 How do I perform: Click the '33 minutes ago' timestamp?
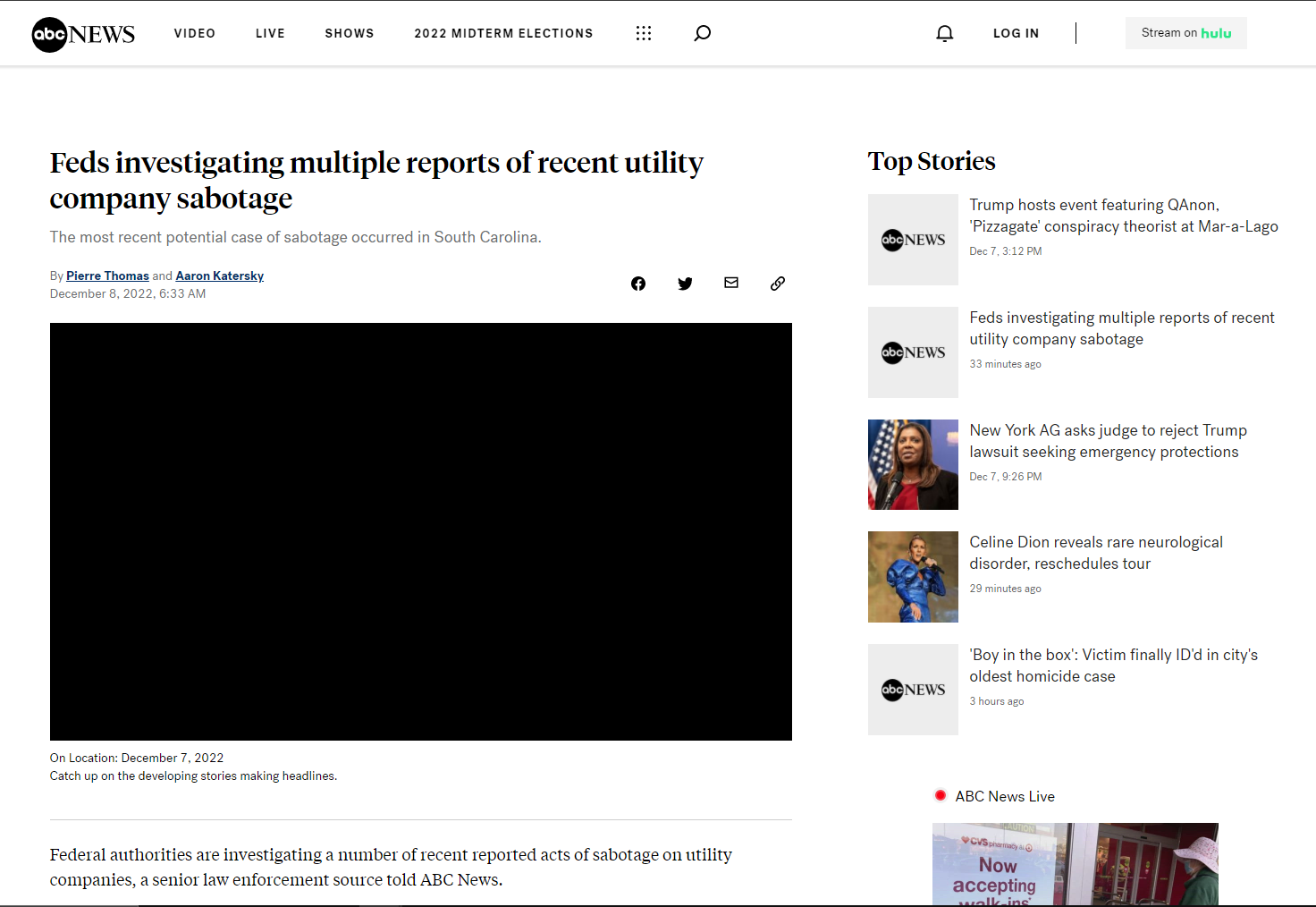[1005, 364]
